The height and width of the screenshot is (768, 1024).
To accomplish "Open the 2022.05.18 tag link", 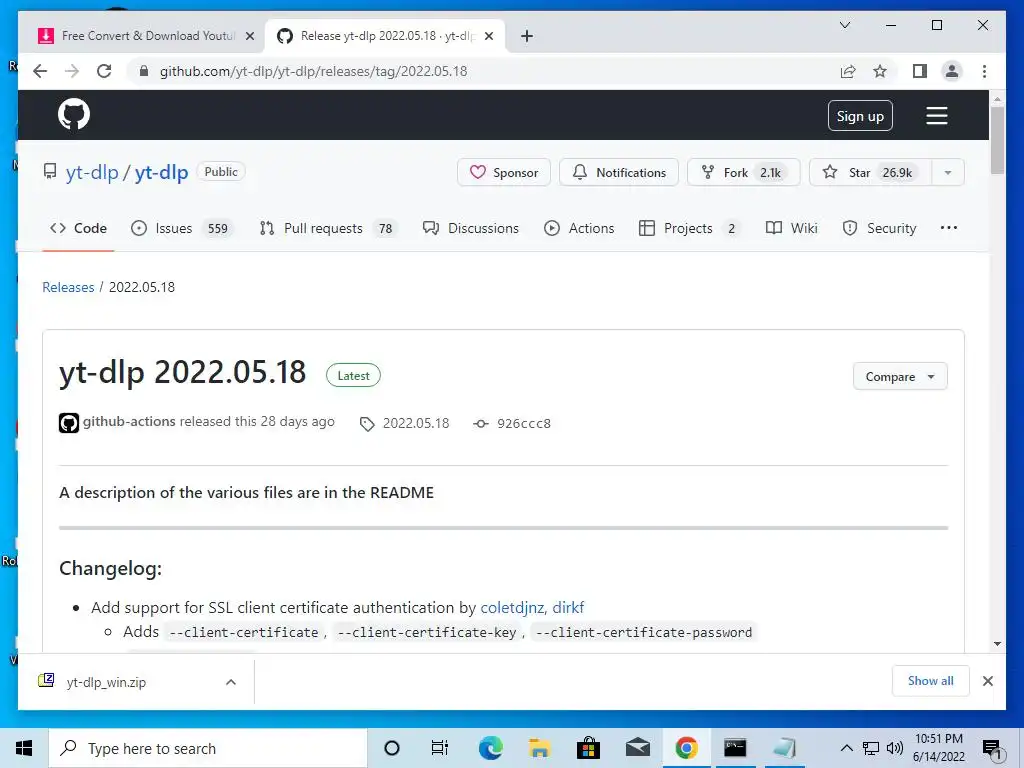I will (x=416, y=423).
